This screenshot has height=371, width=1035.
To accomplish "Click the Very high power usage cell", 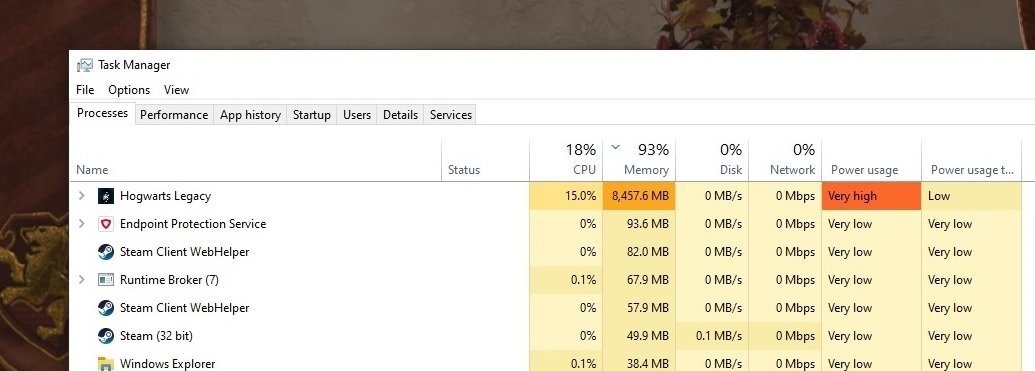I will tap(871, 196).
